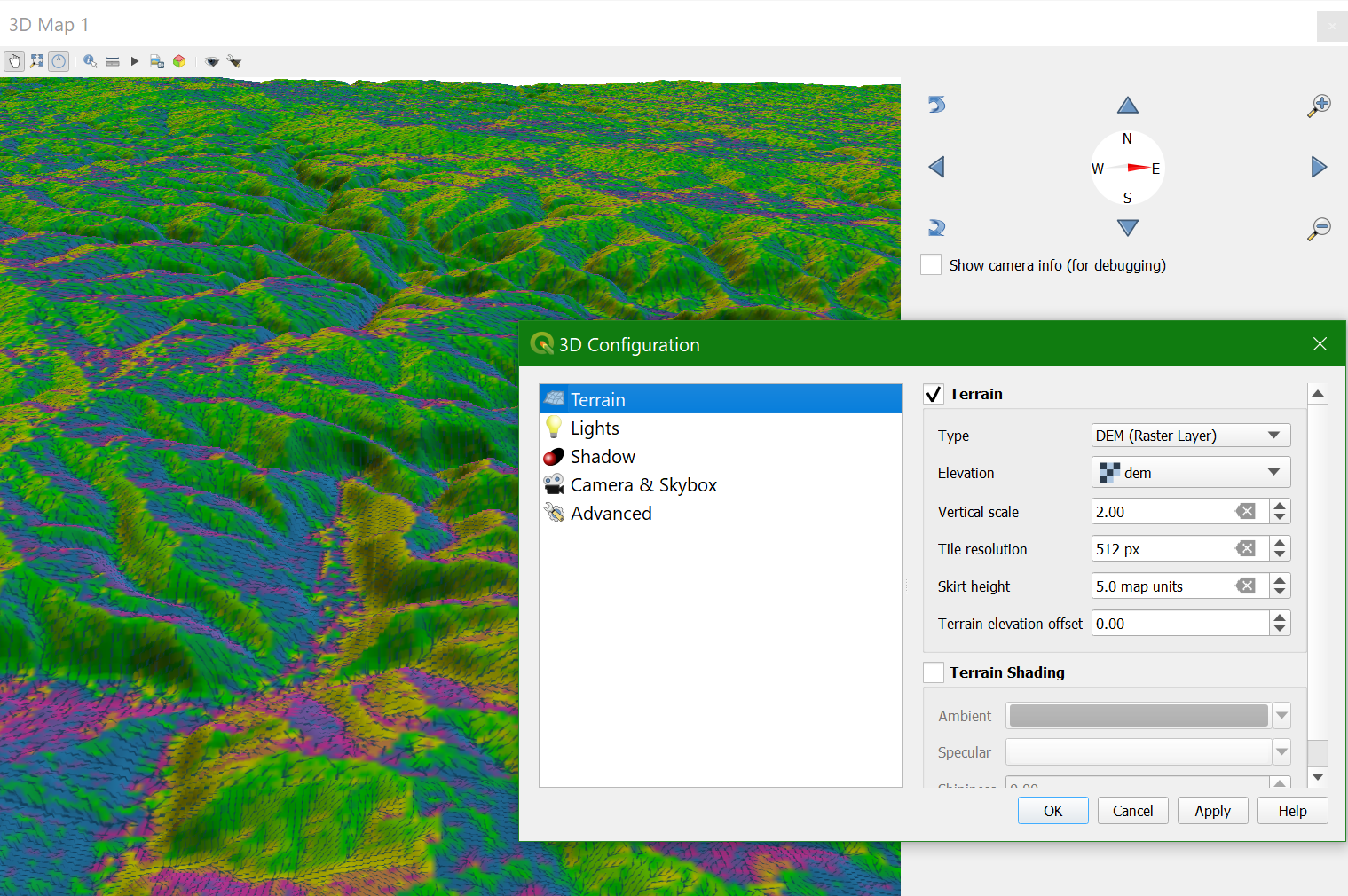
Task: Select the Camera & Skybox page
Action: coord(721,484)
